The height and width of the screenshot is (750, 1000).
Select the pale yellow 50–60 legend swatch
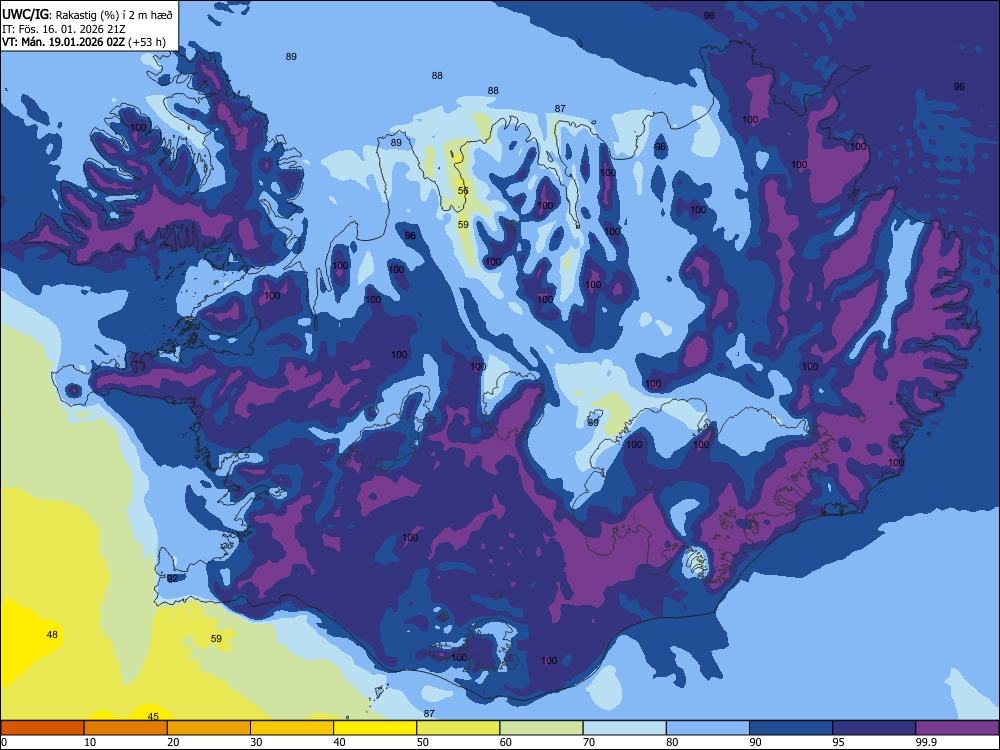[x=458, y=728]
